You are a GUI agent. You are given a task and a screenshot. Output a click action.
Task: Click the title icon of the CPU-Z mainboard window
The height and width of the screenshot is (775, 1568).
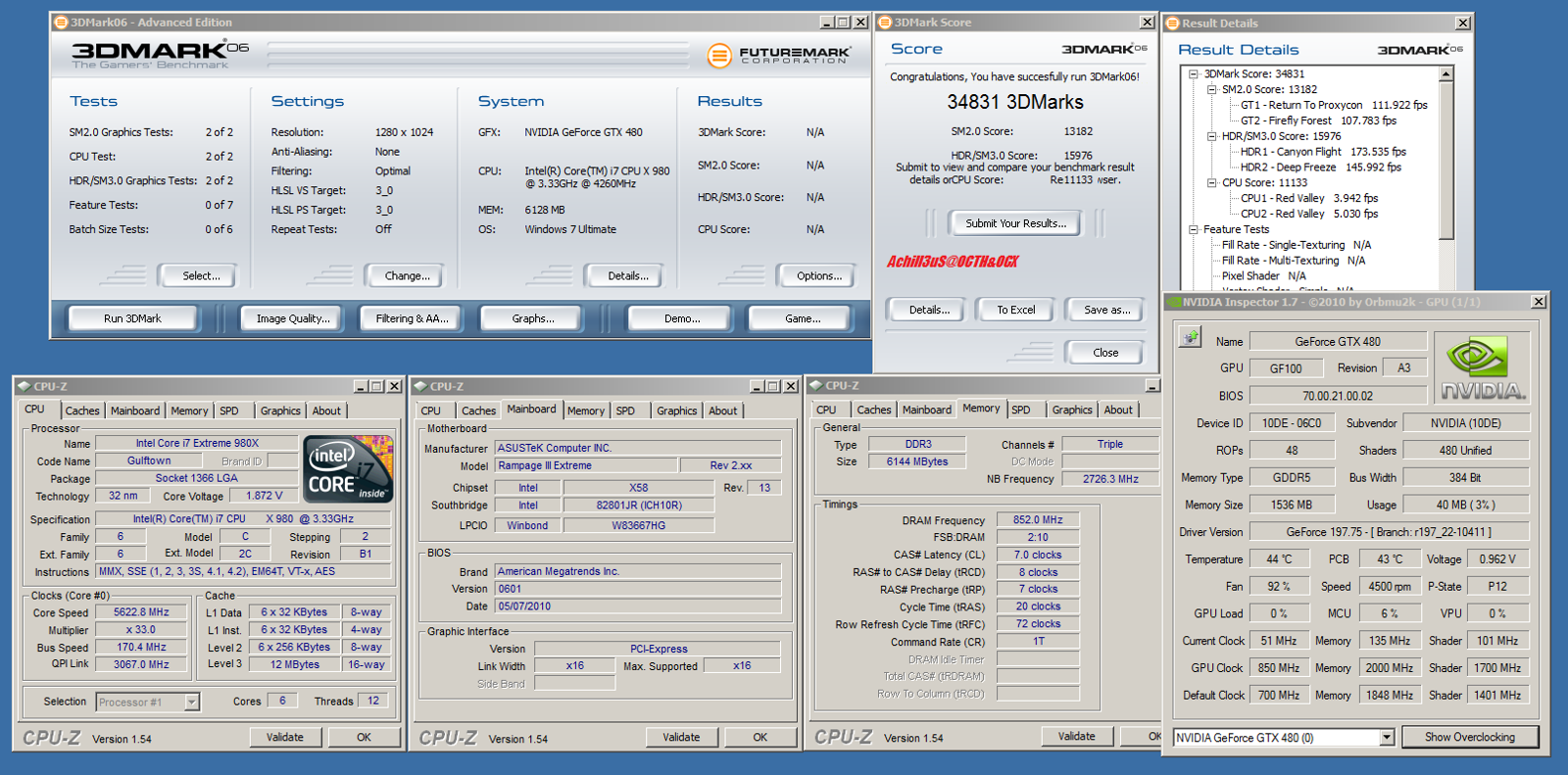[420, 386]
